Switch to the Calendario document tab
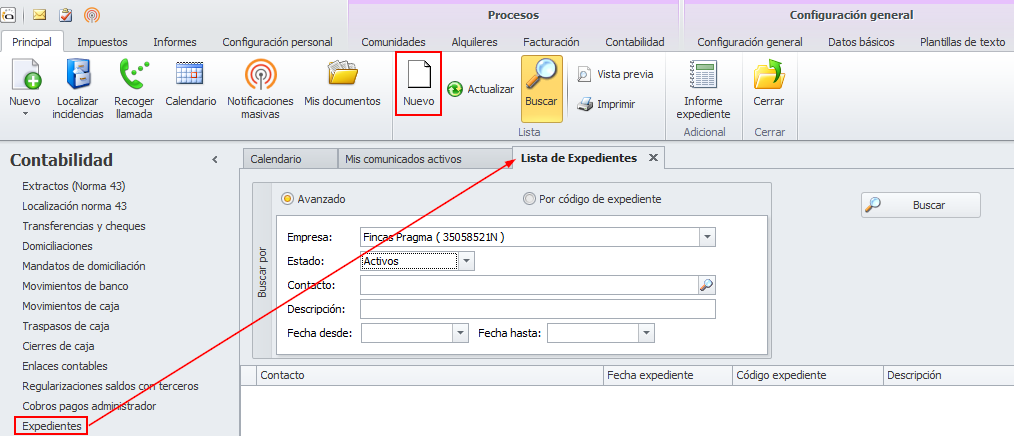This screenshot has height=436, width=1014. point(290,158)
